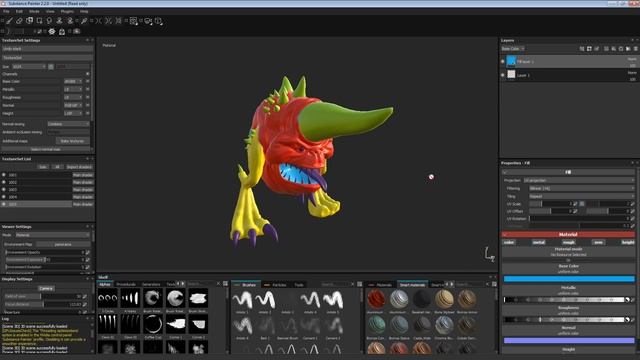Add a paint layer in Layers toolbar

click(597, 49)
